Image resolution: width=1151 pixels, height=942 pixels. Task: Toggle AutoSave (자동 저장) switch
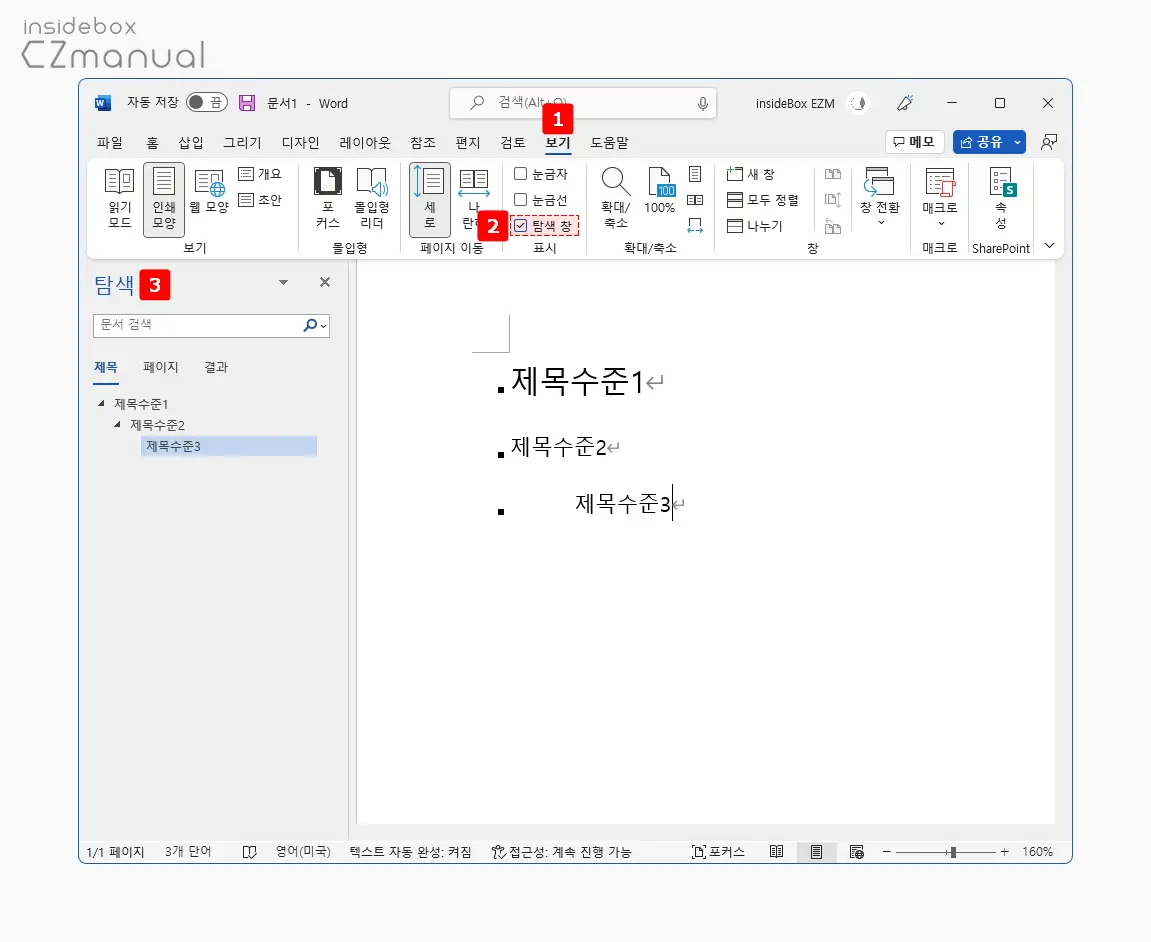pos(206,102)
